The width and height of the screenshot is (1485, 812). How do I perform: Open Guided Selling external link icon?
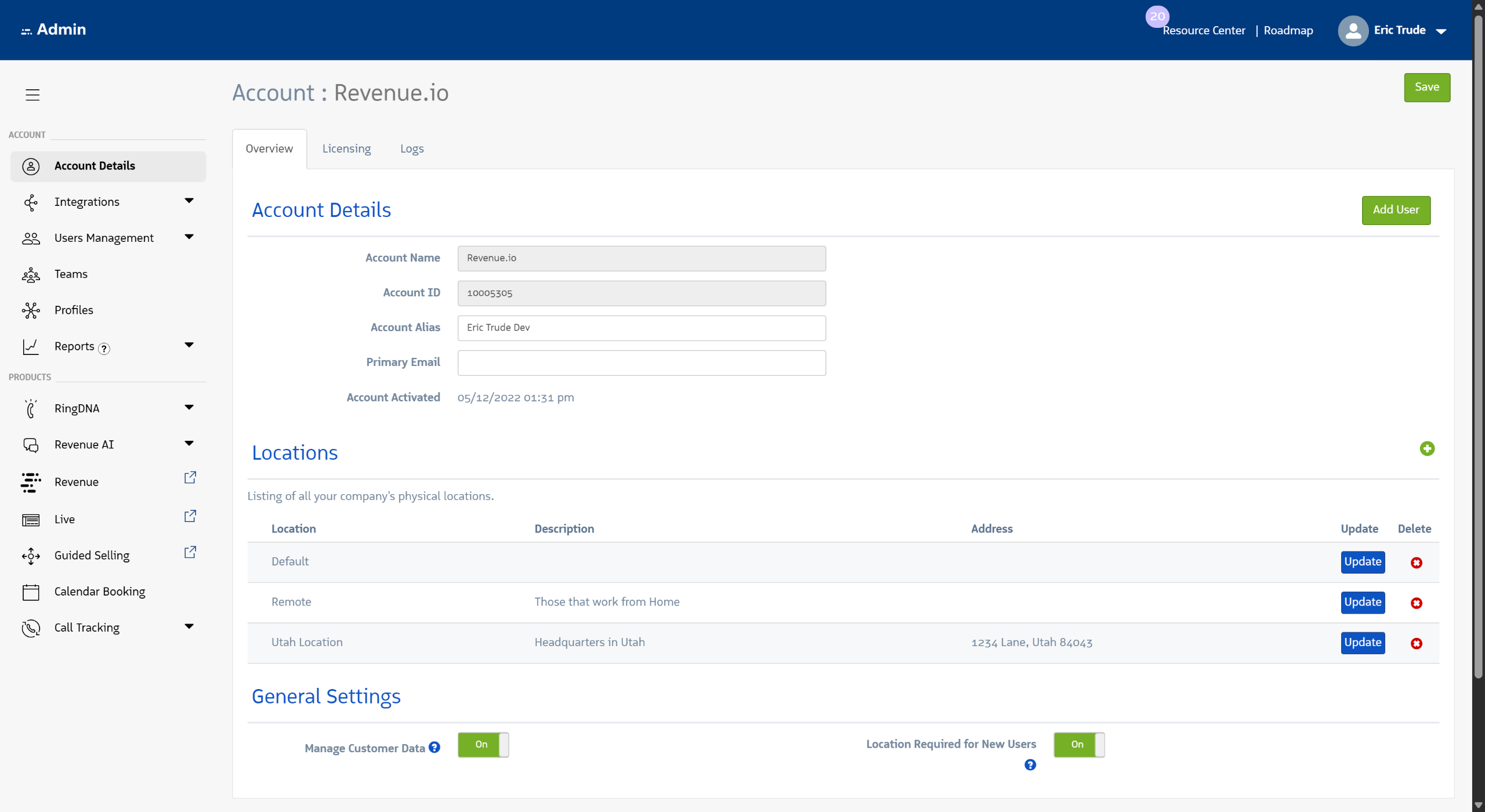tap(190, 552)
